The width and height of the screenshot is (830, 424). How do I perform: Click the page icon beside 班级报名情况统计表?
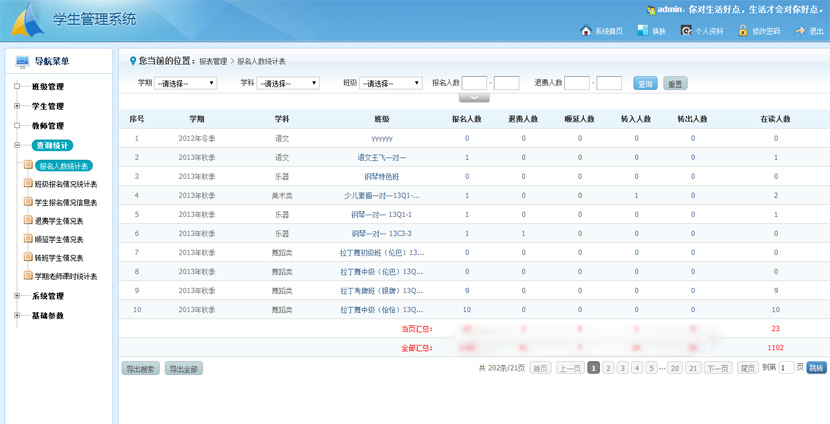coord(28,183)
